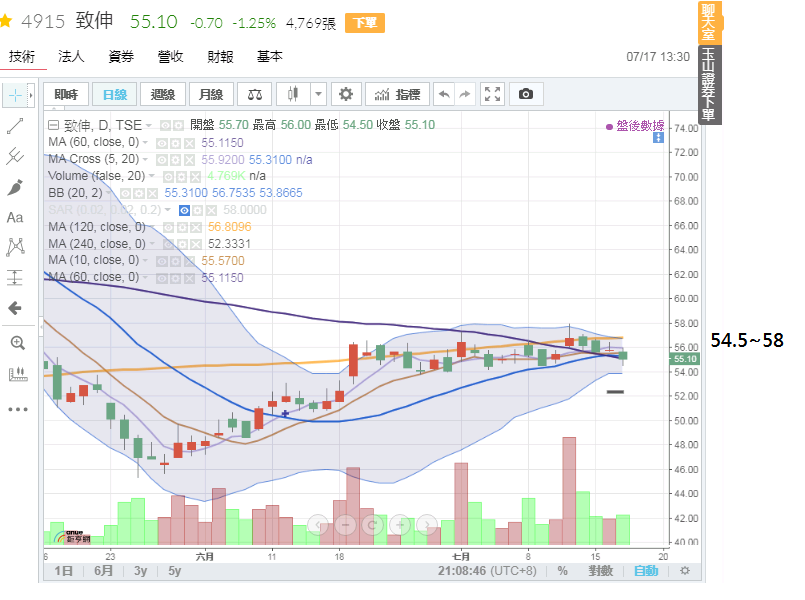The width and height of the screenshot is (805, 600).
Task: Select the 即時 realtime interval
Action: coord(66,94)
